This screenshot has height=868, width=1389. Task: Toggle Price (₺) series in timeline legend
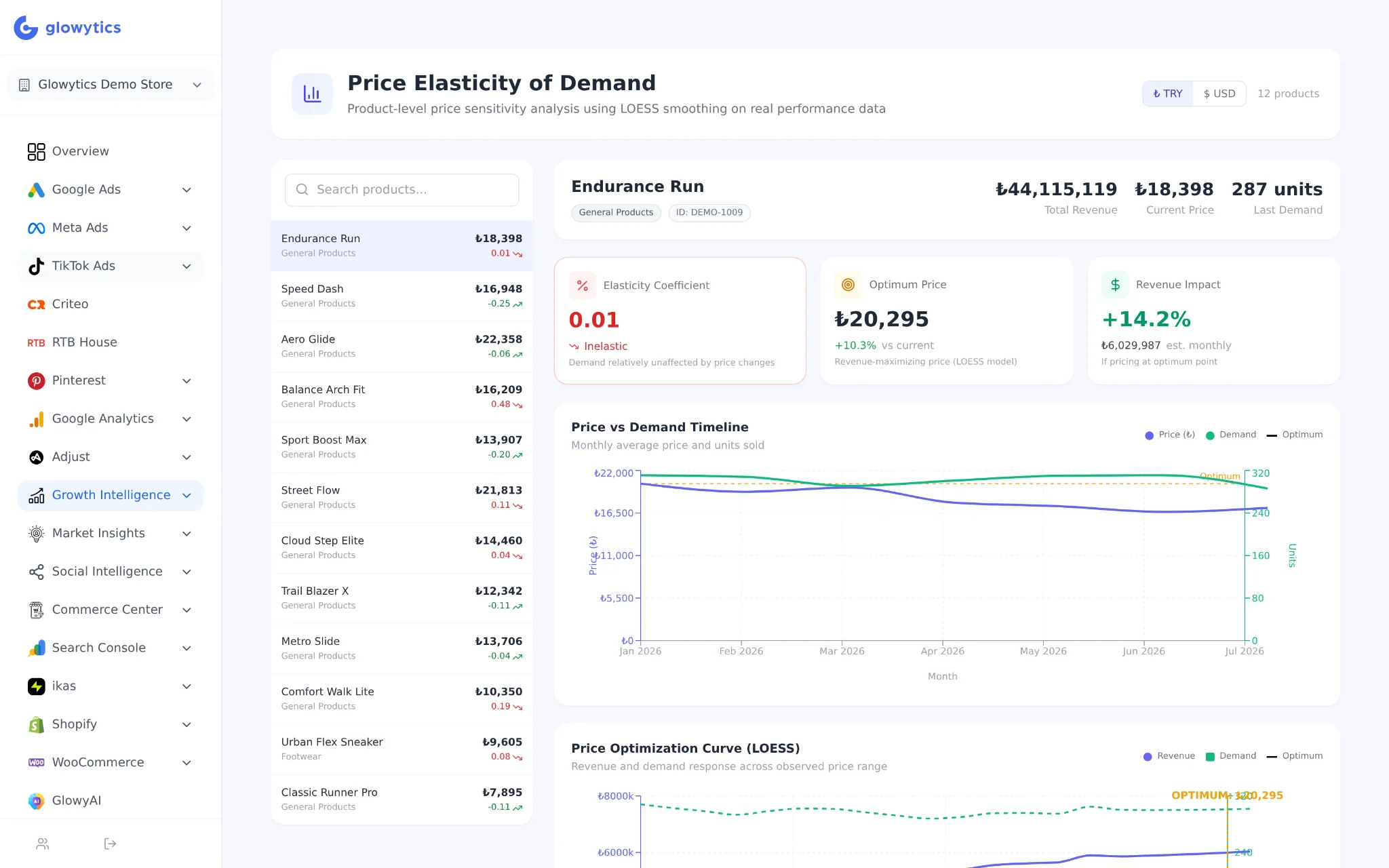pyautogui.click(x=1169, y=435)
